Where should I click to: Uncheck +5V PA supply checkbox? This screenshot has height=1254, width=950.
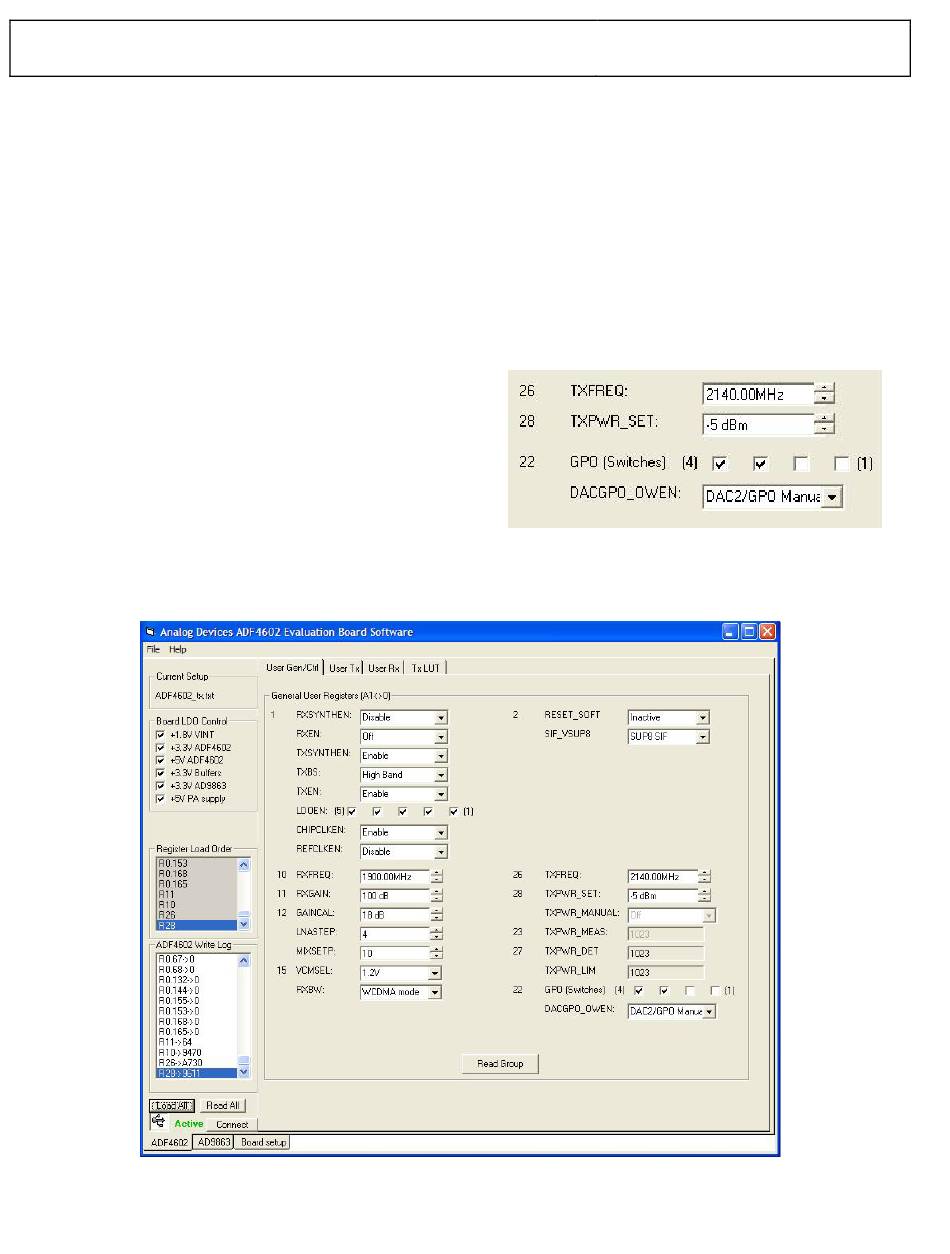point(160,798)
